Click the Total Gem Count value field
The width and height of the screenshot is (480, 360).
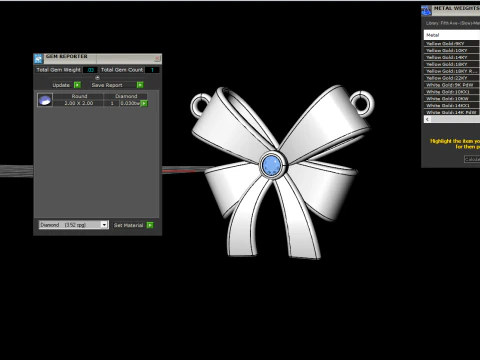tap(152, 70)
